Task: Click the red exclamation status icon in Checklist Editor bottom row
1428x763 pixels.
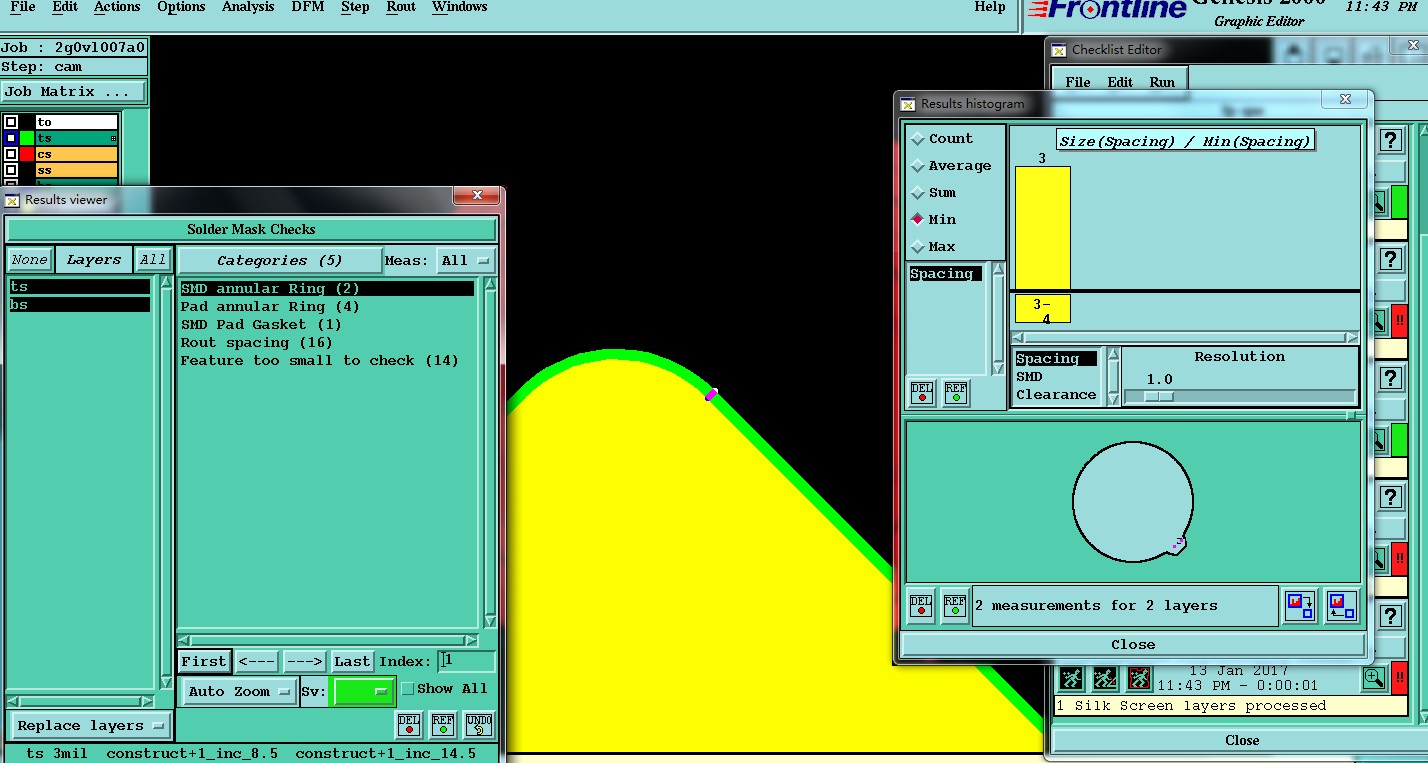Action: [x=1400, y=676]
